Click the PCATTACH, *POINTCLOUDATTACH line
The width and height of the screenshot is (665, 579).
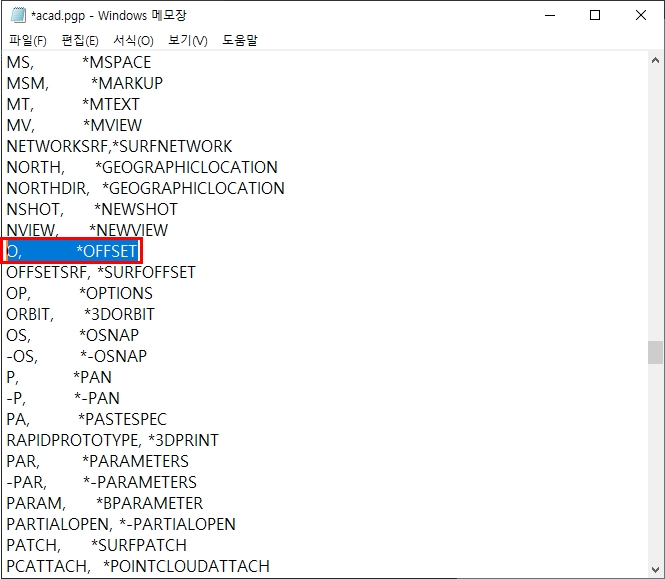pos(138,566)
